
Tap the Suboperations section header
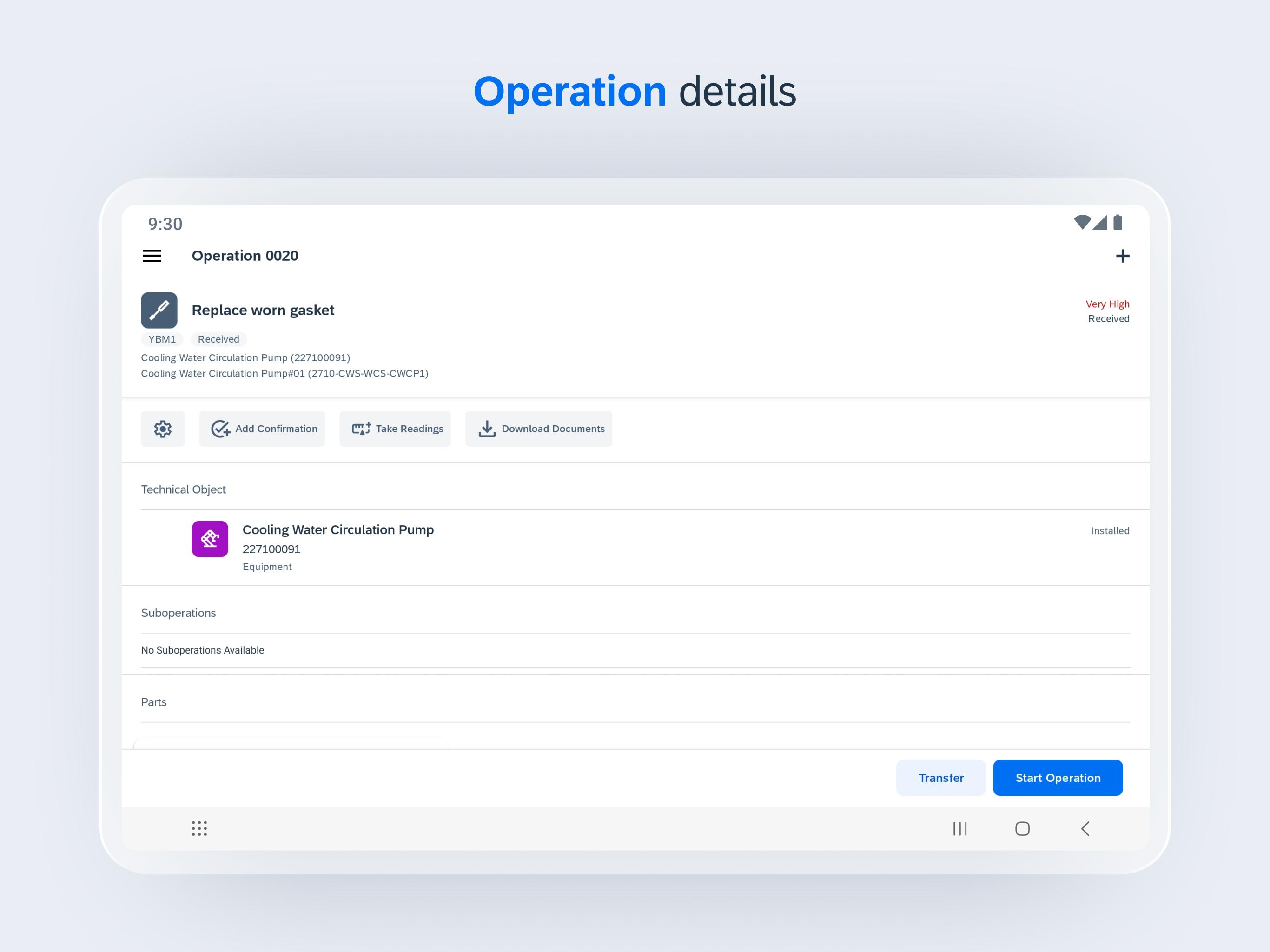coord(179,613)
